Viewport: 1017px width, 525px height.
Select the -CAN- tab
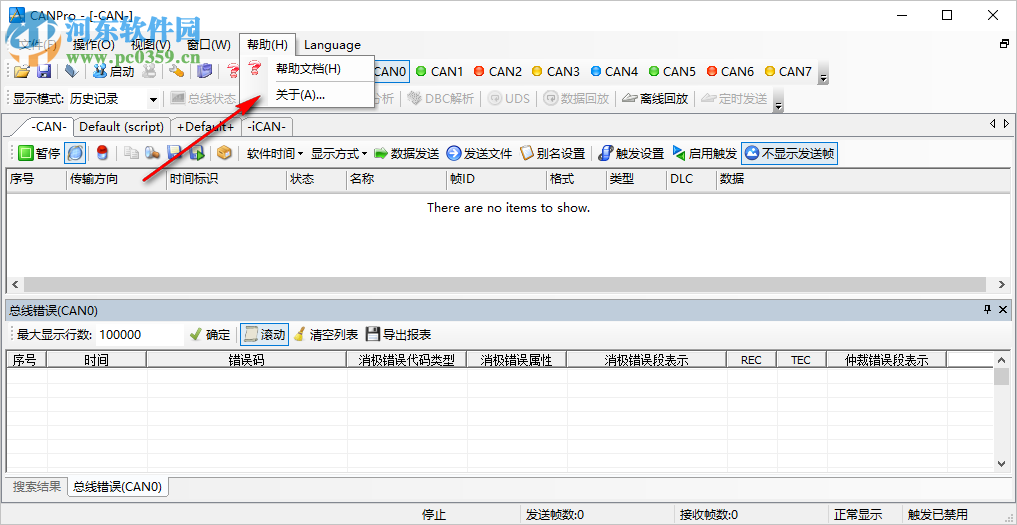click(49, 127)
